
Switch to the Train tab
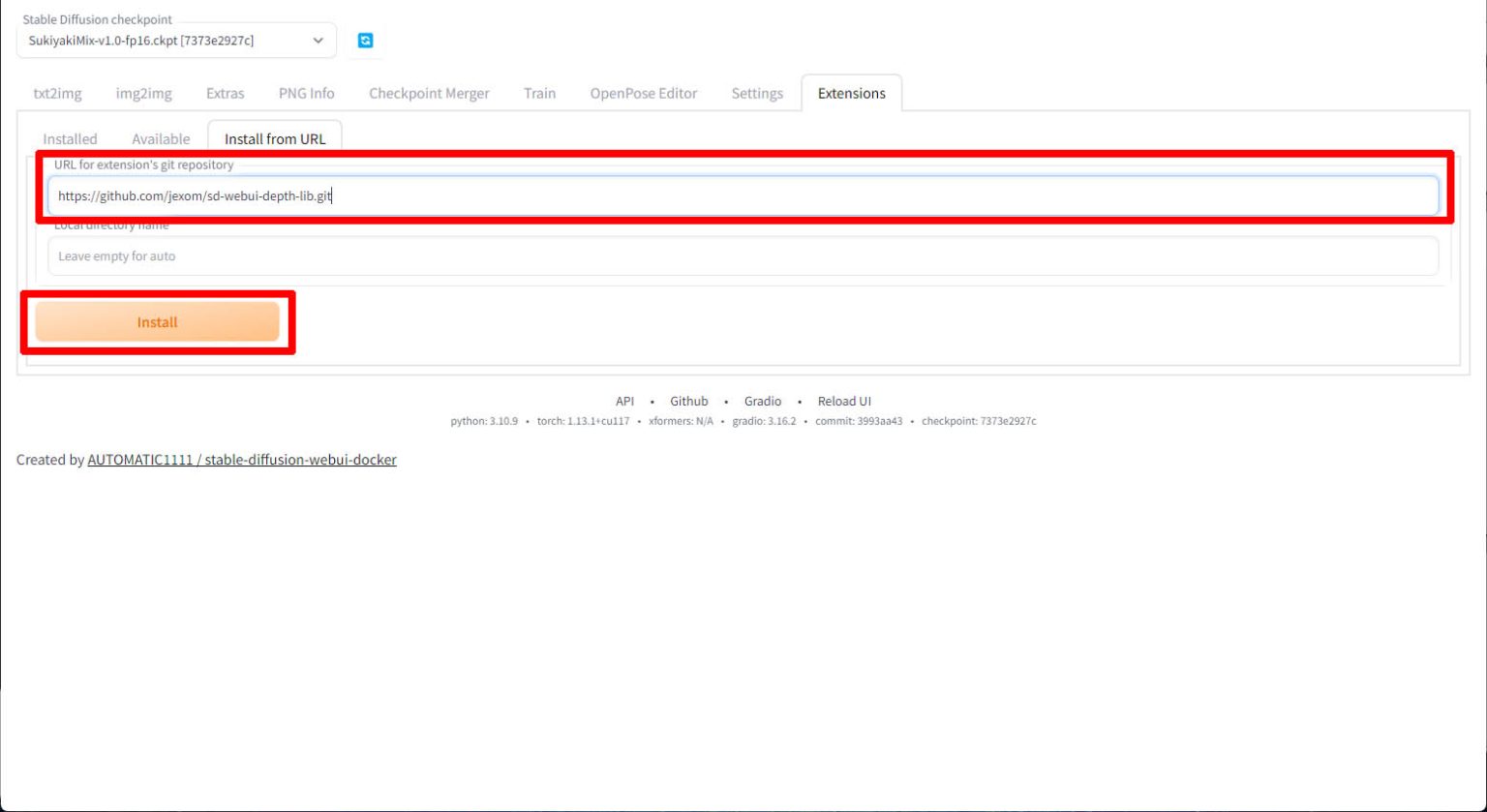(x=539, y=94)
